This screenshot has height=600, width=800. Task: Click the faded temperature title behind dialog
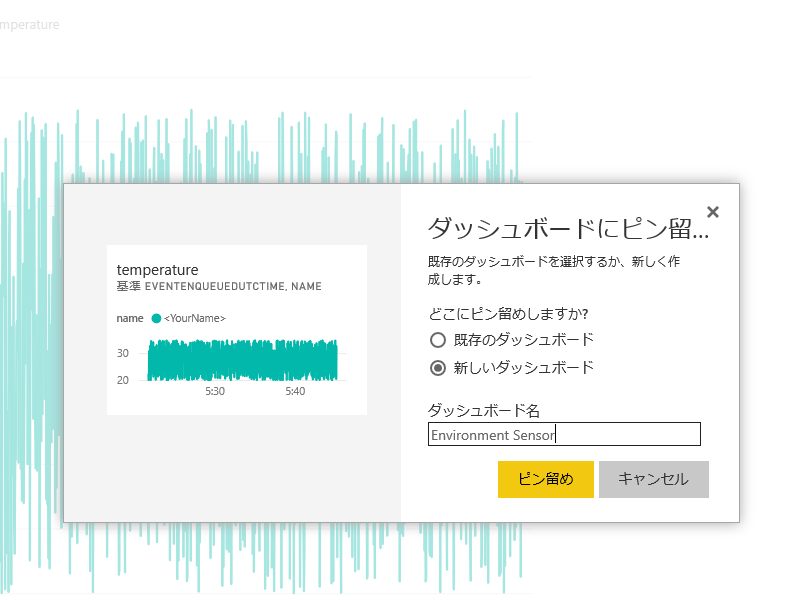[x=28, y=24]
